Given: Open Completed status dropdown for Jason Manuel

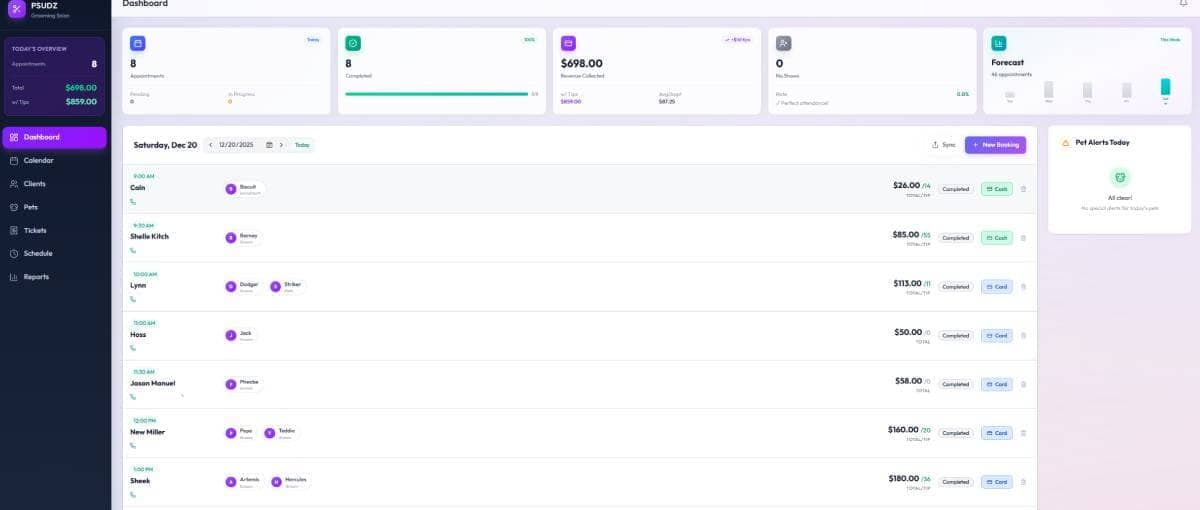Looking at the screenshot, I should point(956,384).
